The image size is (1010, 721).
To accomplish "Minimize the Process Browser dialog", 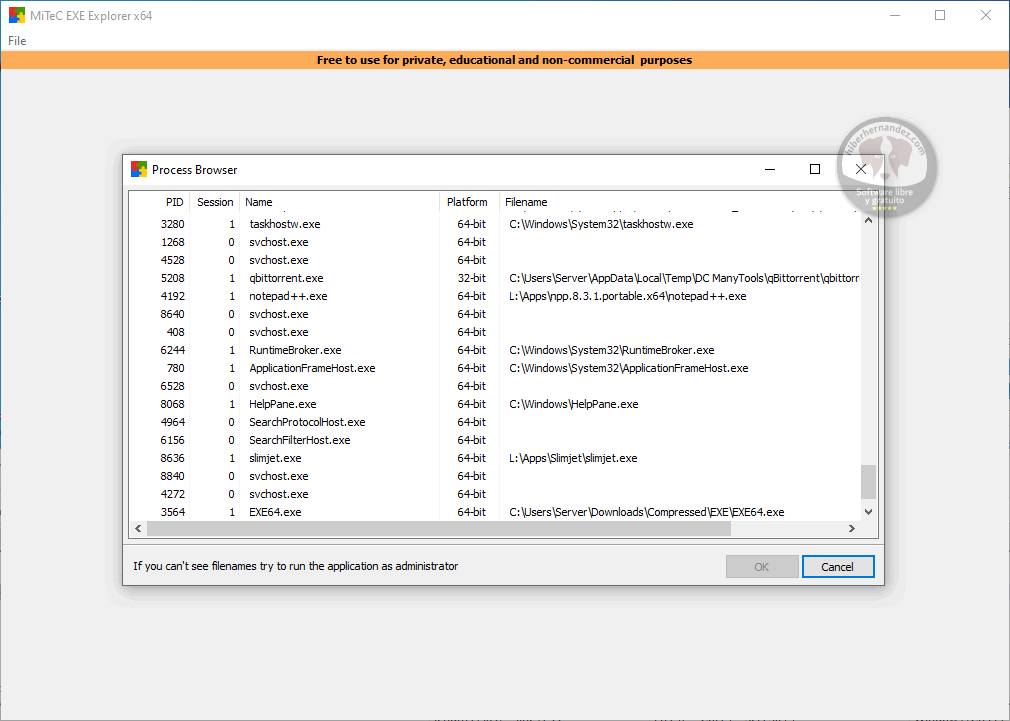I will [770, 169].
